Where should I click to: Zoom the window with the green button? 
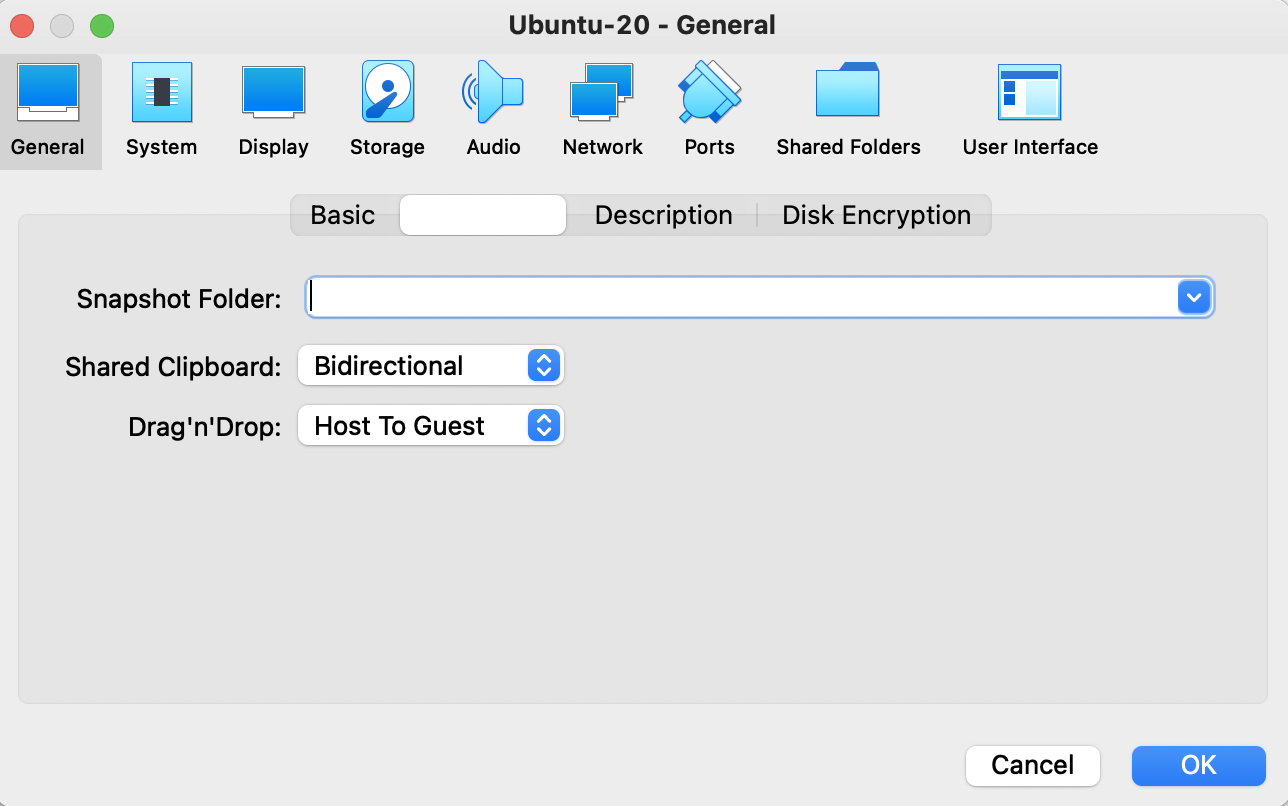pos(102,26)
